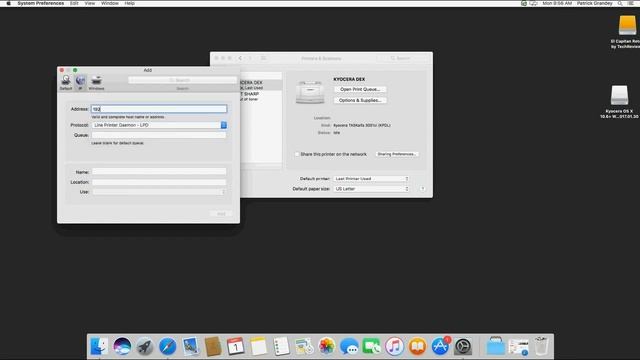Click the back arrow in Printers & Scanners
Image resolution: width=640 pixels, height=360 pixels.
[240, 58]
